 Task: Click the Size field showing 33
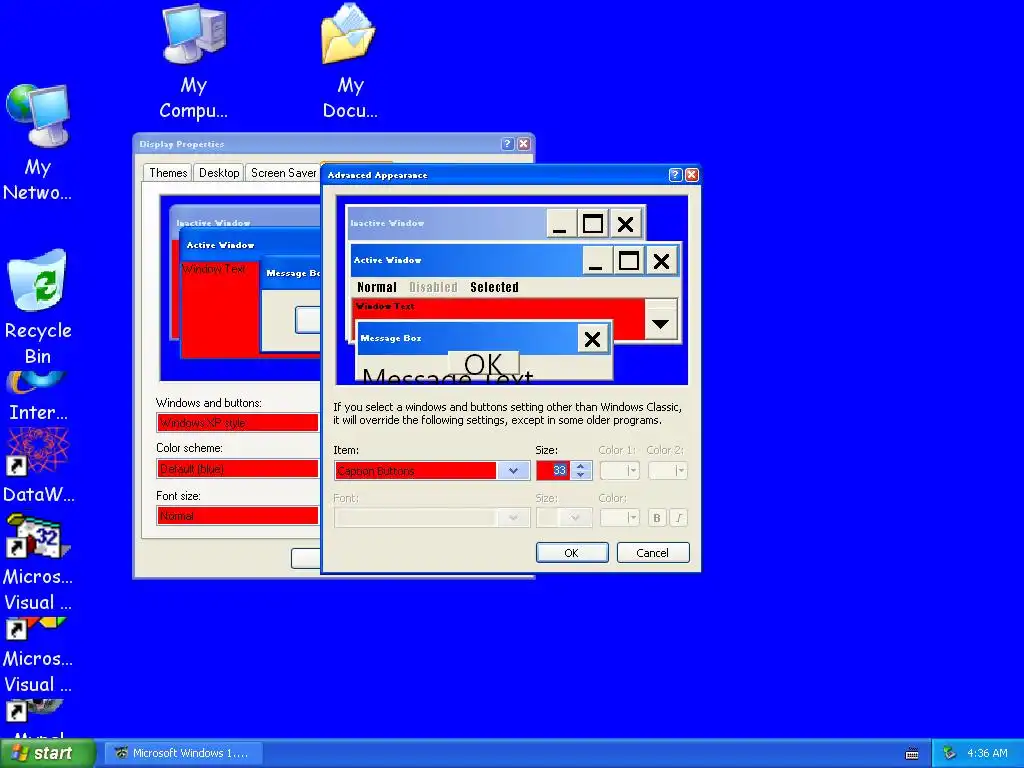tap(553, 470)
